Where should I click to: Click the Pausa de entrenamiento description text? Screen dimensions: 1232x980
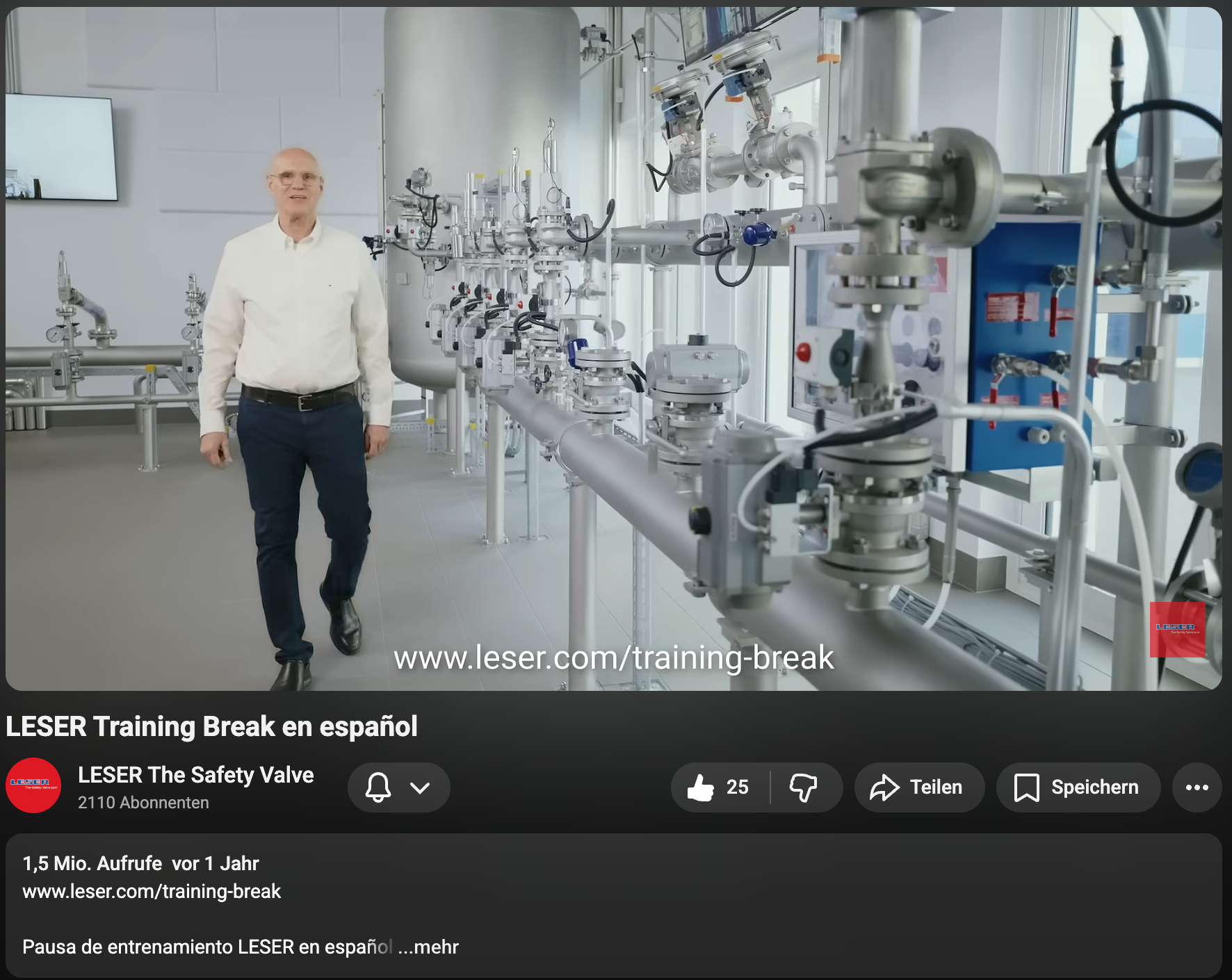(x=207, y=947)
